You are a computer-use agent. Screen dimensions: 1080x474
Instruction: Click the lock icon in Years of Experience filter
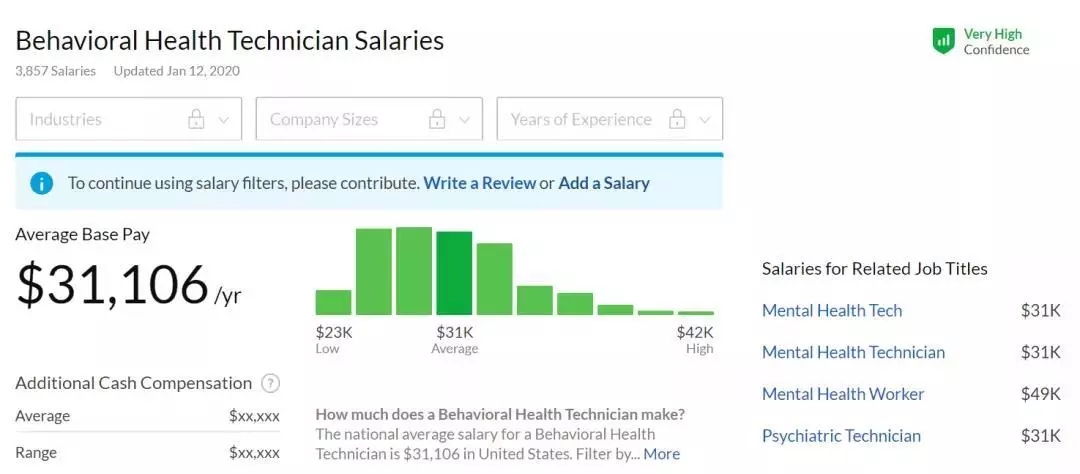[x=677, y=120]
